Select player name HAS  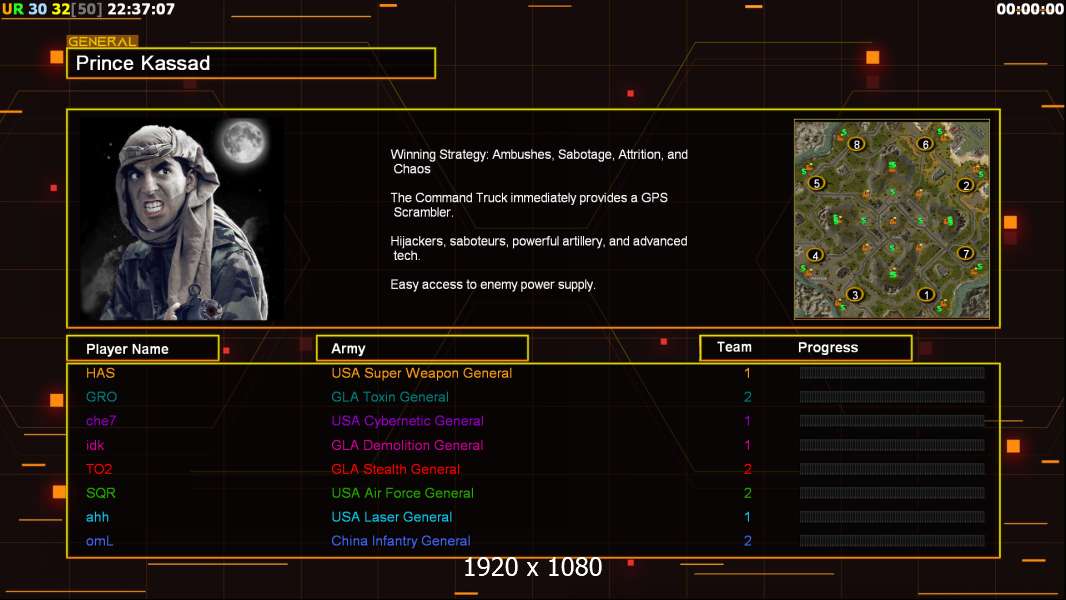[x=101, y=373]
